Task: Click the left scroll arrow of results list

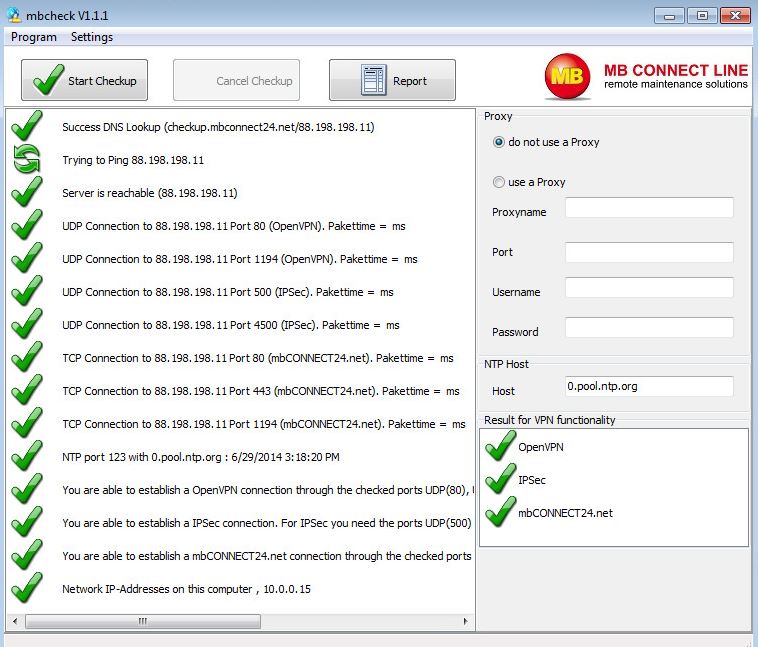Action: (x=15, y=621)
